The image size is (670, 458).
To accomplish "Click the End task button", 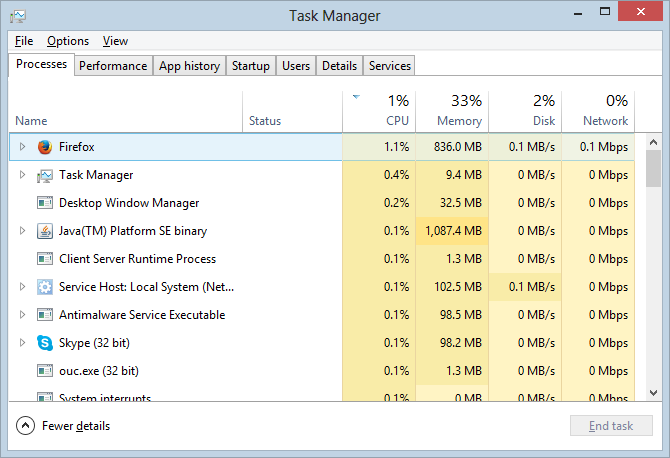I will (x=611, y=426).
